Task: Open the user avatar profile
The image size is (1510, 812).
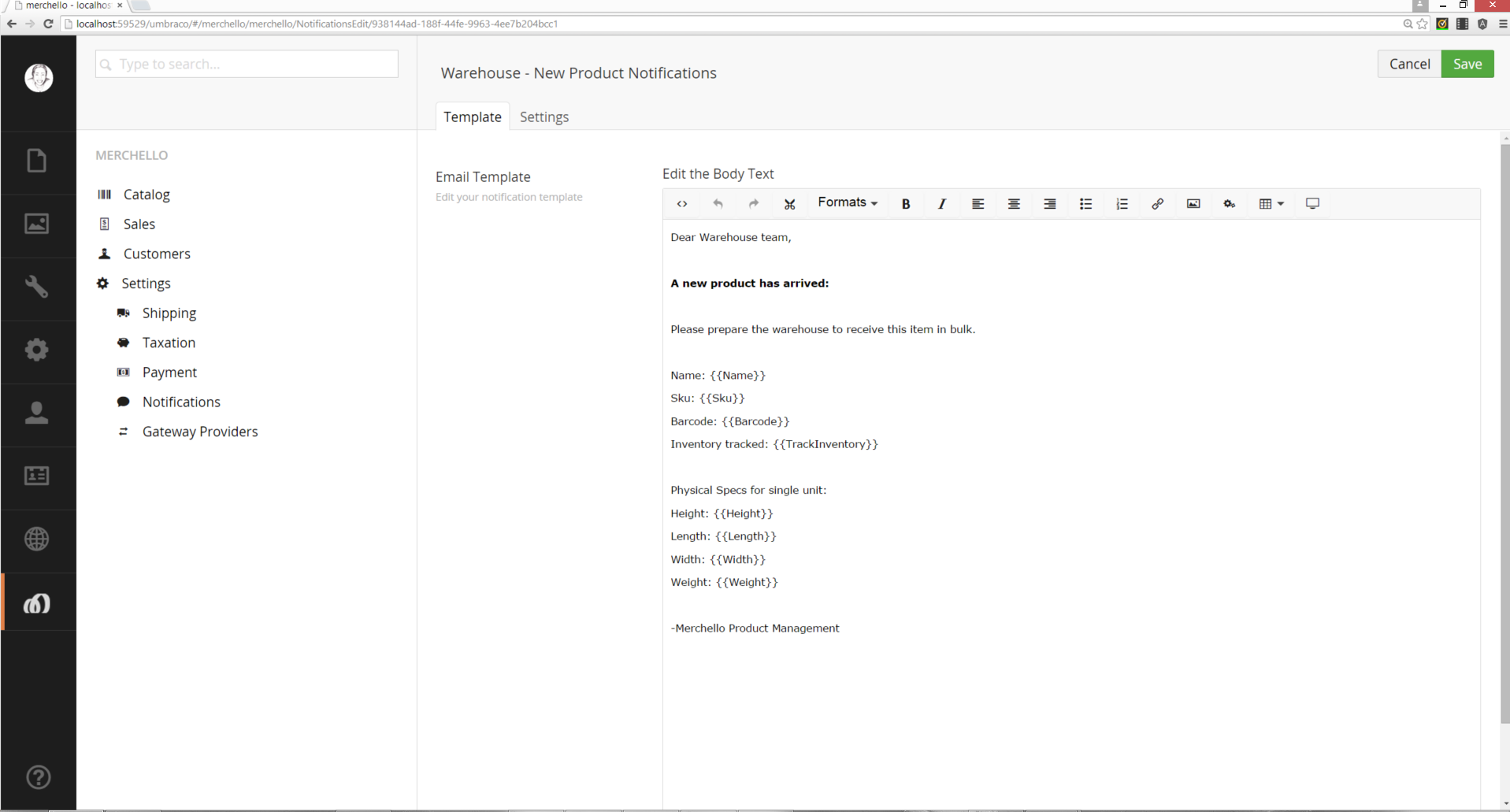Action: click(x=39, y=77)
